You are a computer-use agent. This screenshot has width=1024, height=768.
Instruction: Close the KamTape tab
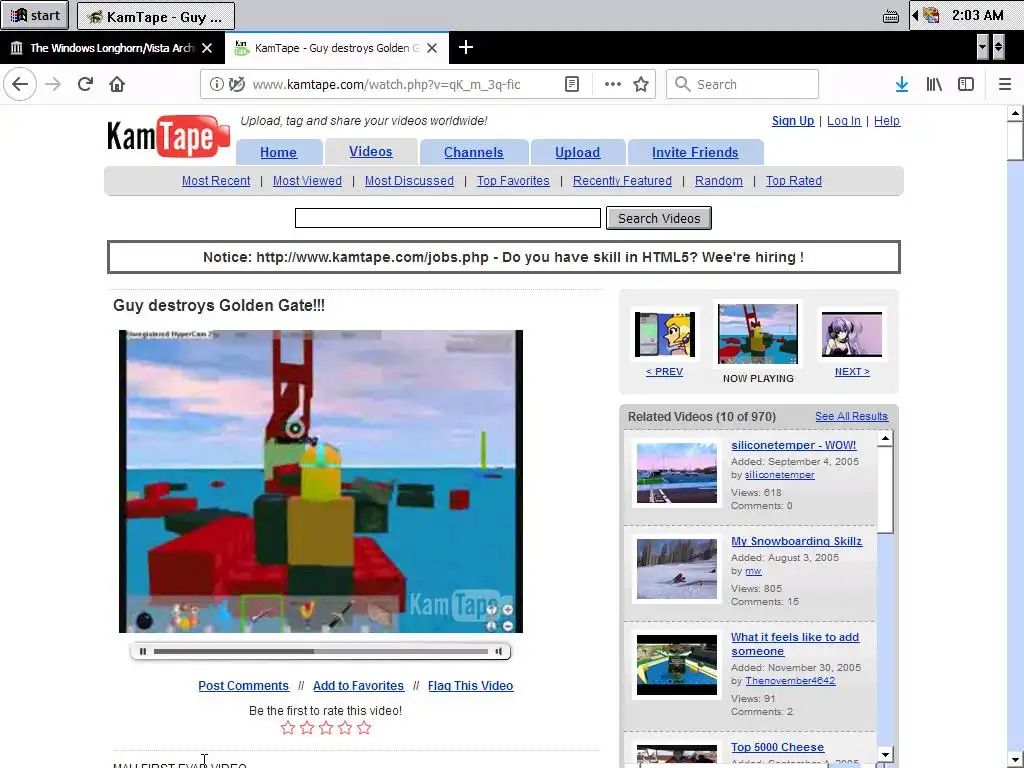pyautogui.click(x=432, y=48)
